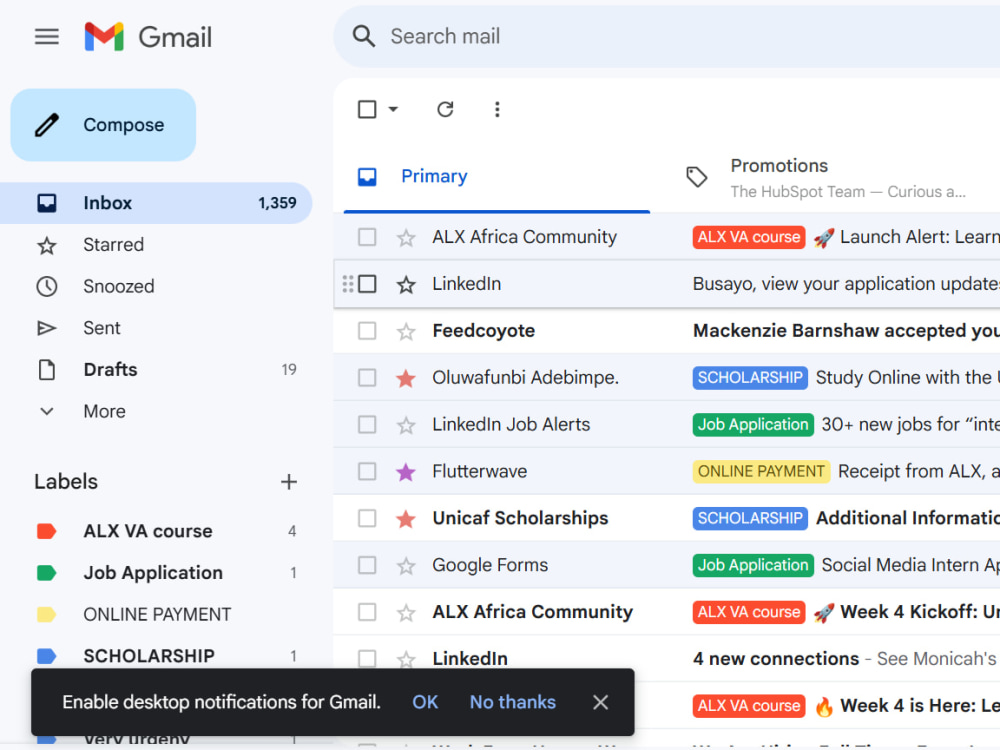Dismiss the desktop notifications banner

(600, 702)
